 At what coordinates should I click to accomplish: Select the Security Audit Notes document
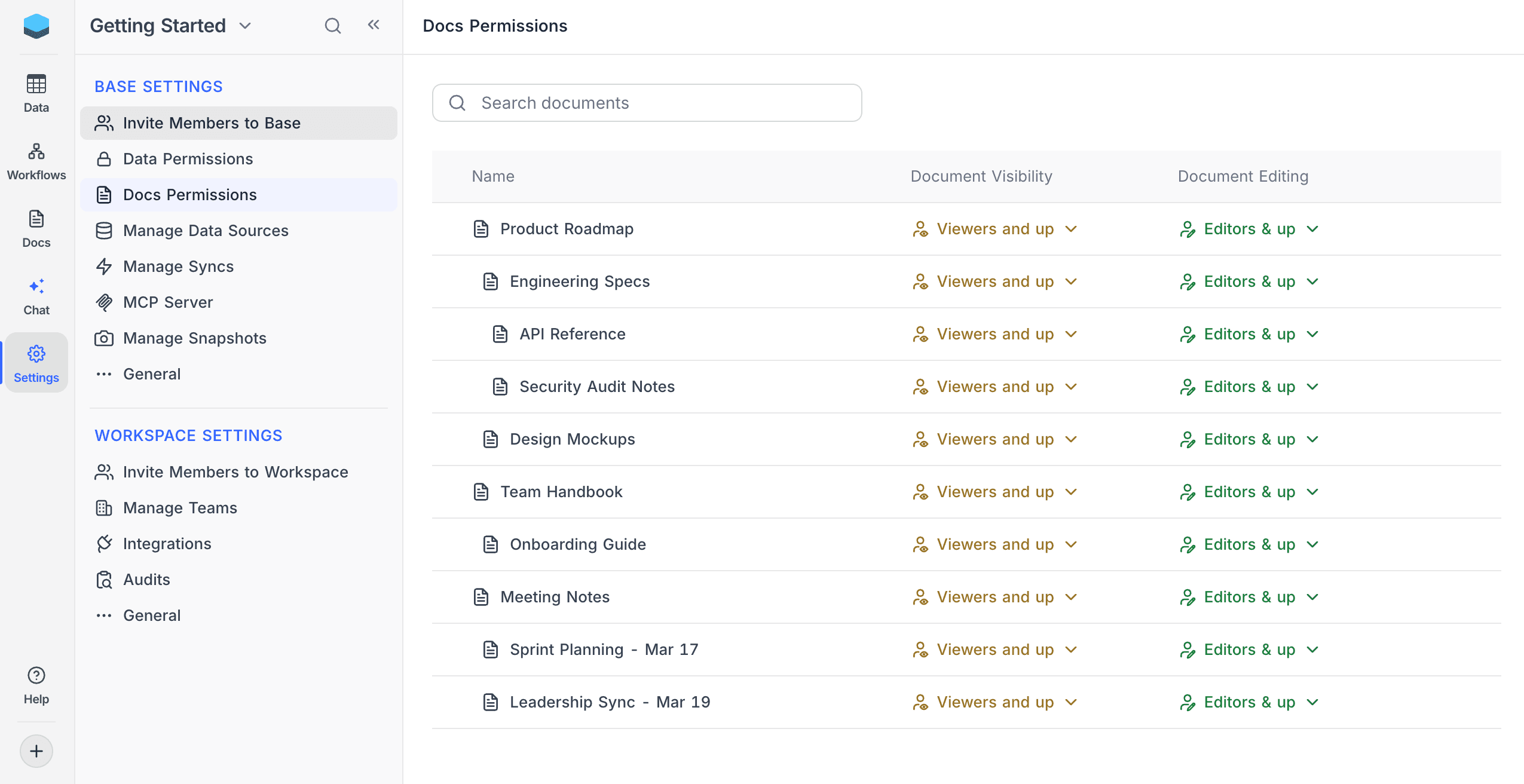pos(596,386)
